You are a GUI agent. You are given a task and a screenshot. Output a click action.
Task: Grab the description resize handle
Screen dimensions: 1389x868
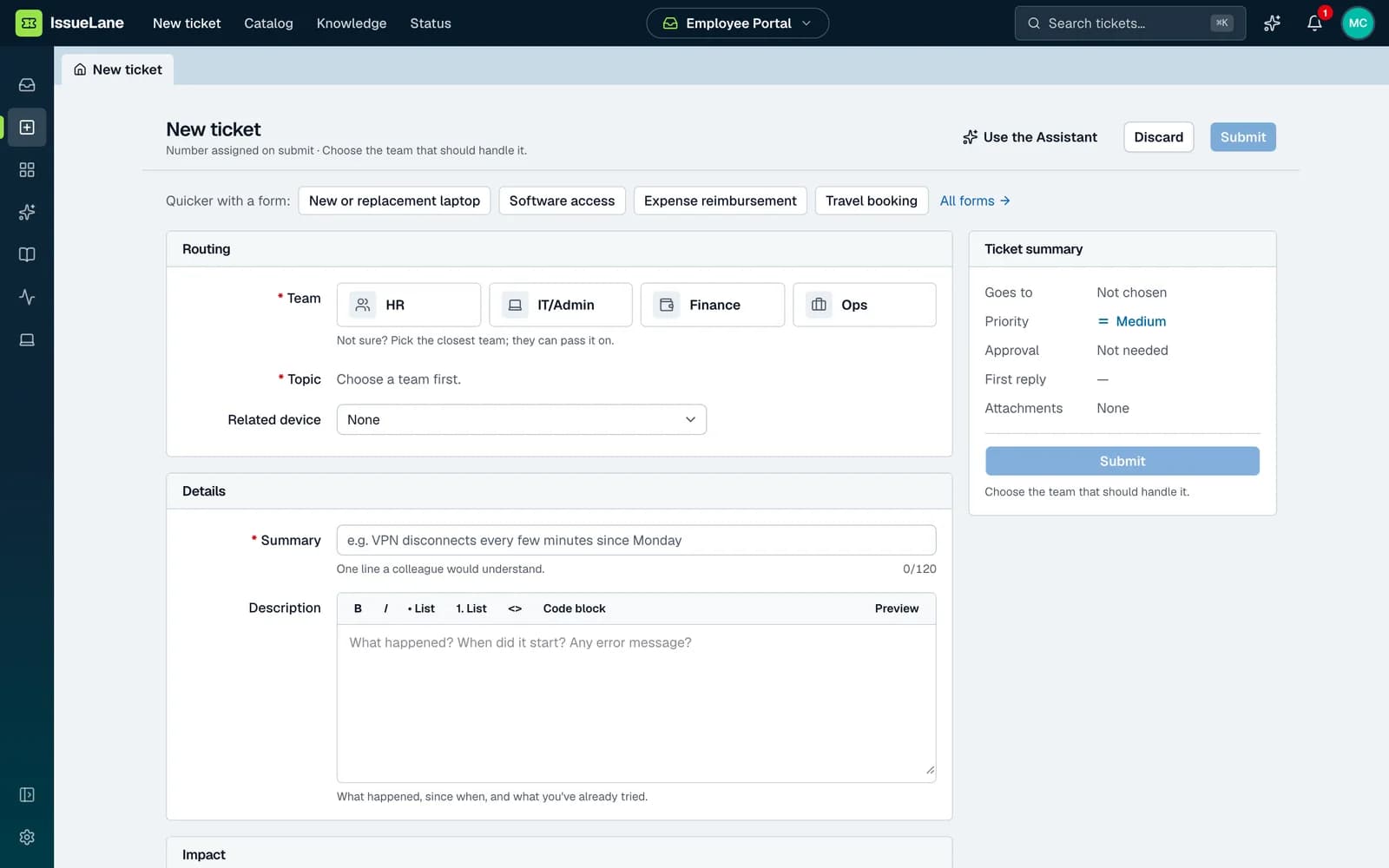[x=930, y=770]
